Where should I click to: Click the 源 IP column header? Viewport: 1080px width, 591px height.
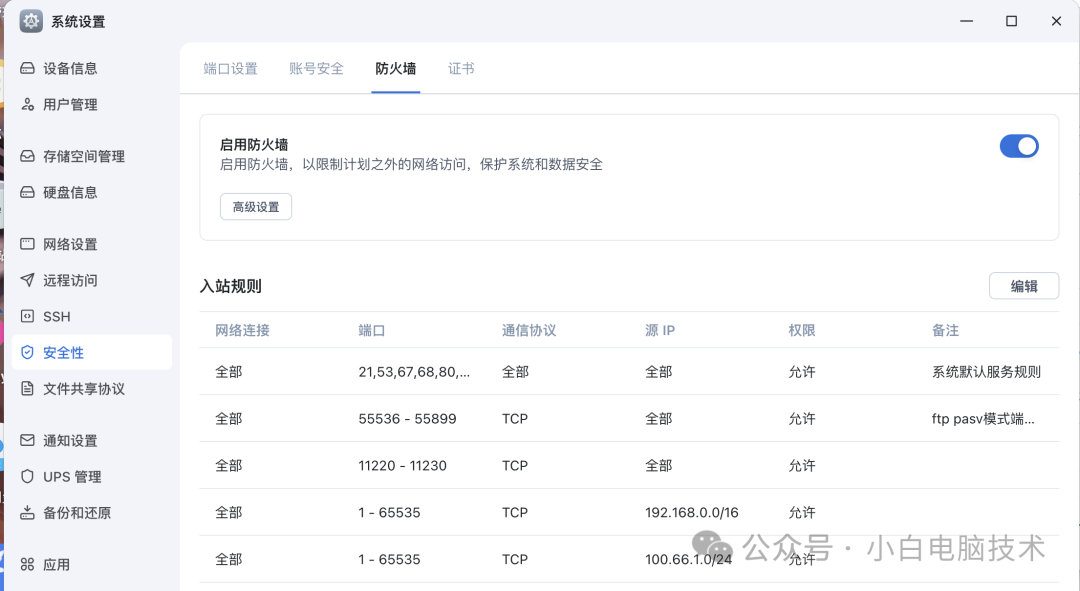click(660, 330)
